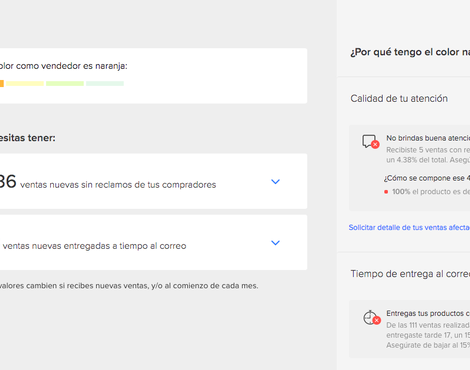The image size is (470, 370).
Task: Click 'ventas nuevas entregadas a tiempo al correo'
Action: pyautogui.click(x=94, y=246)
